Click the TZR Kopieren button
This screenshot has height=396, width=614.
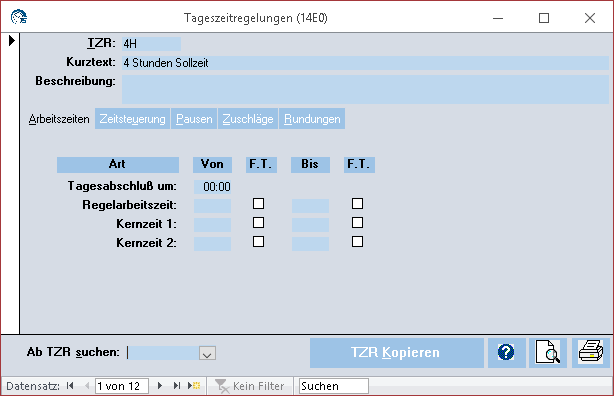click(x=397, y=353)
